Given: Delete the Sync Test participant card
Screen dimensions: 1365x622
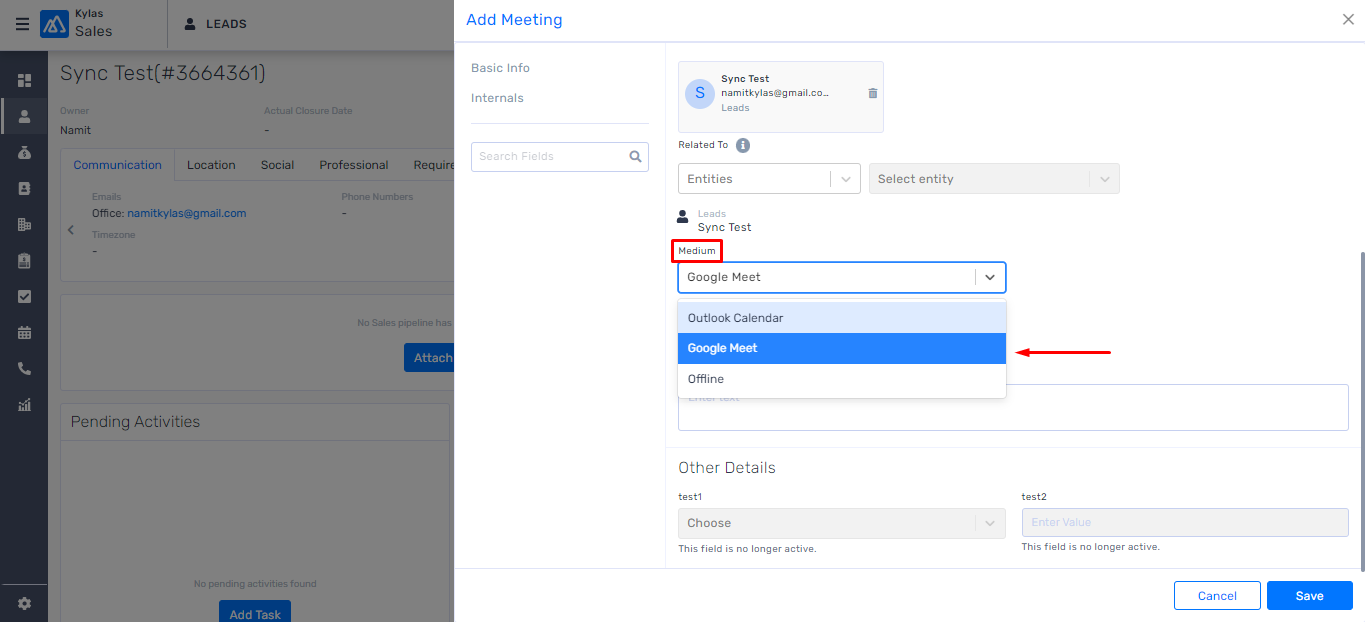Looking at the screenshot, I should [873, 93].
